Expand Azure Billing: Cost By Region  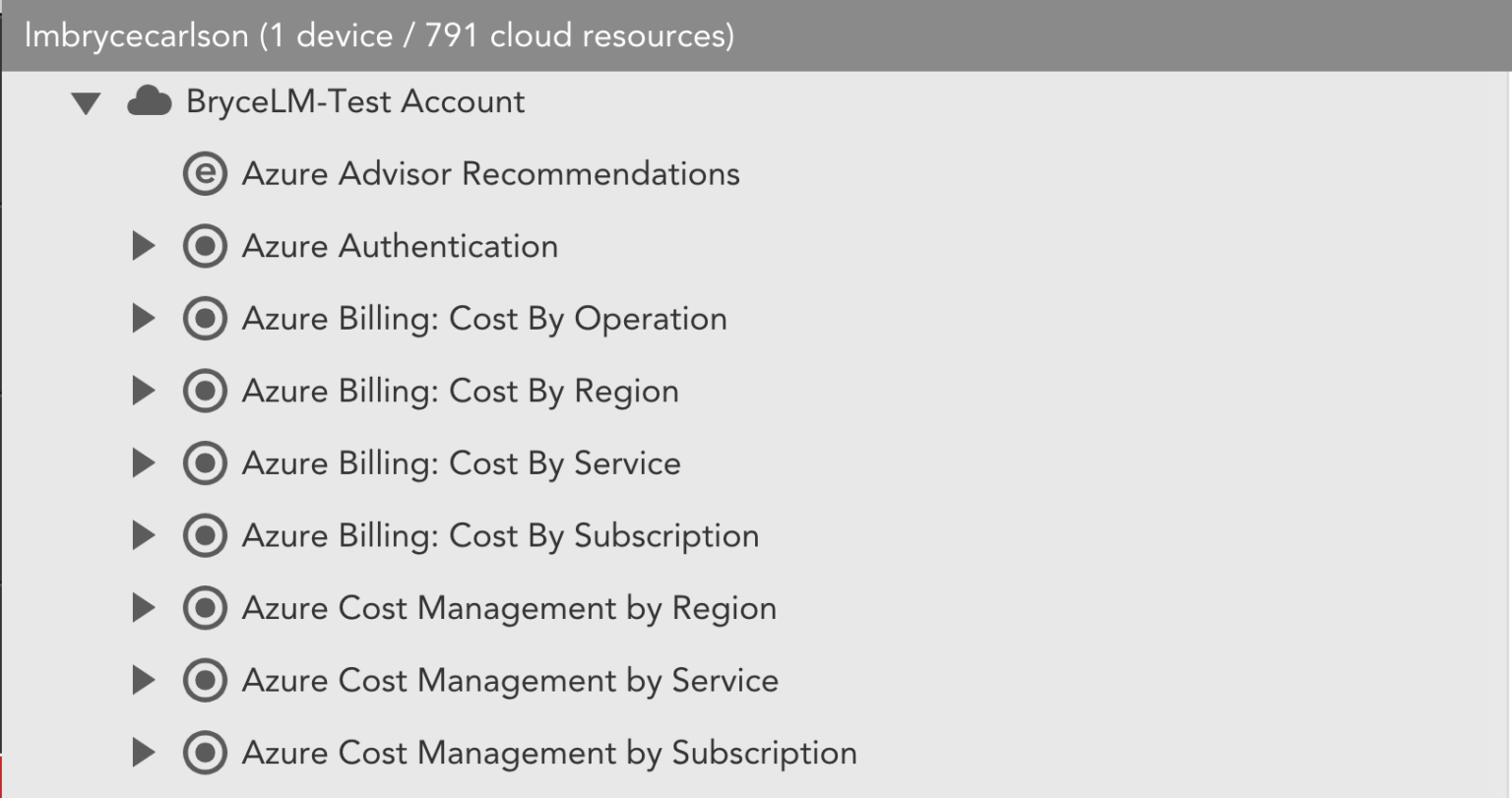144,391
